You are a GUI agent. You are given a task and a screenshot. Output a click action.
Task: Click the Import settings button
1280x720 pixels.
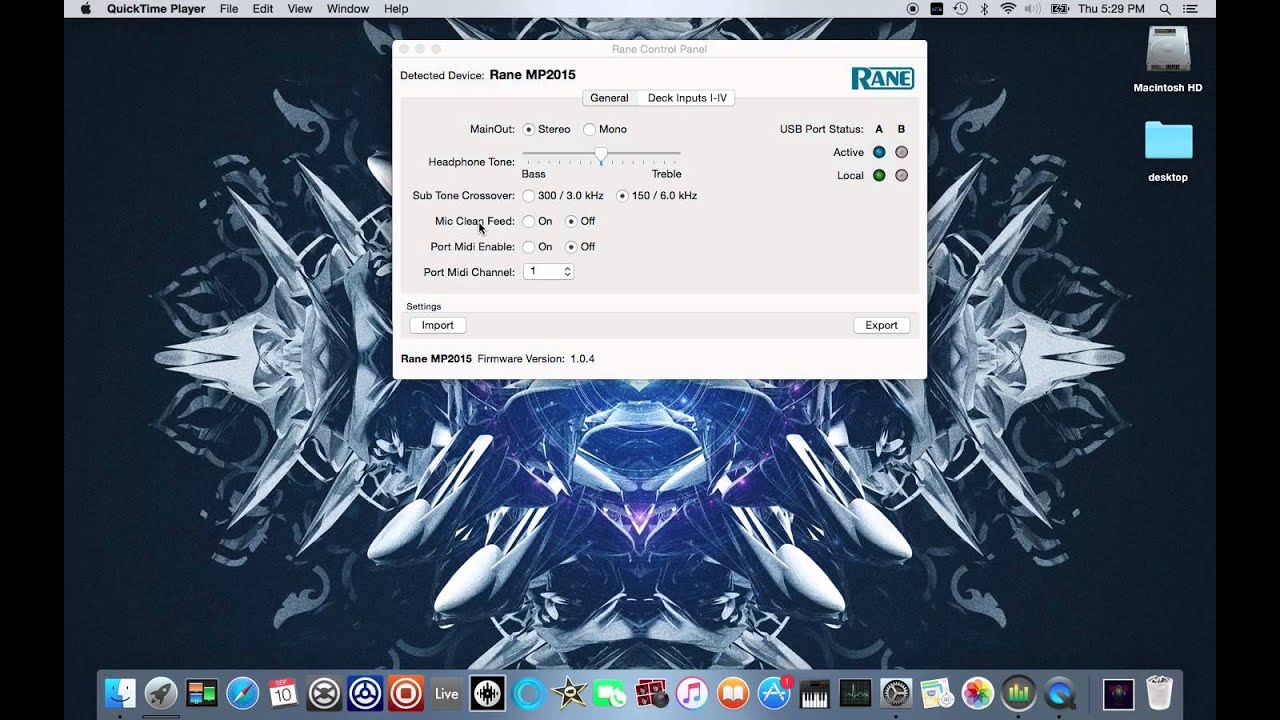point(438,325)
